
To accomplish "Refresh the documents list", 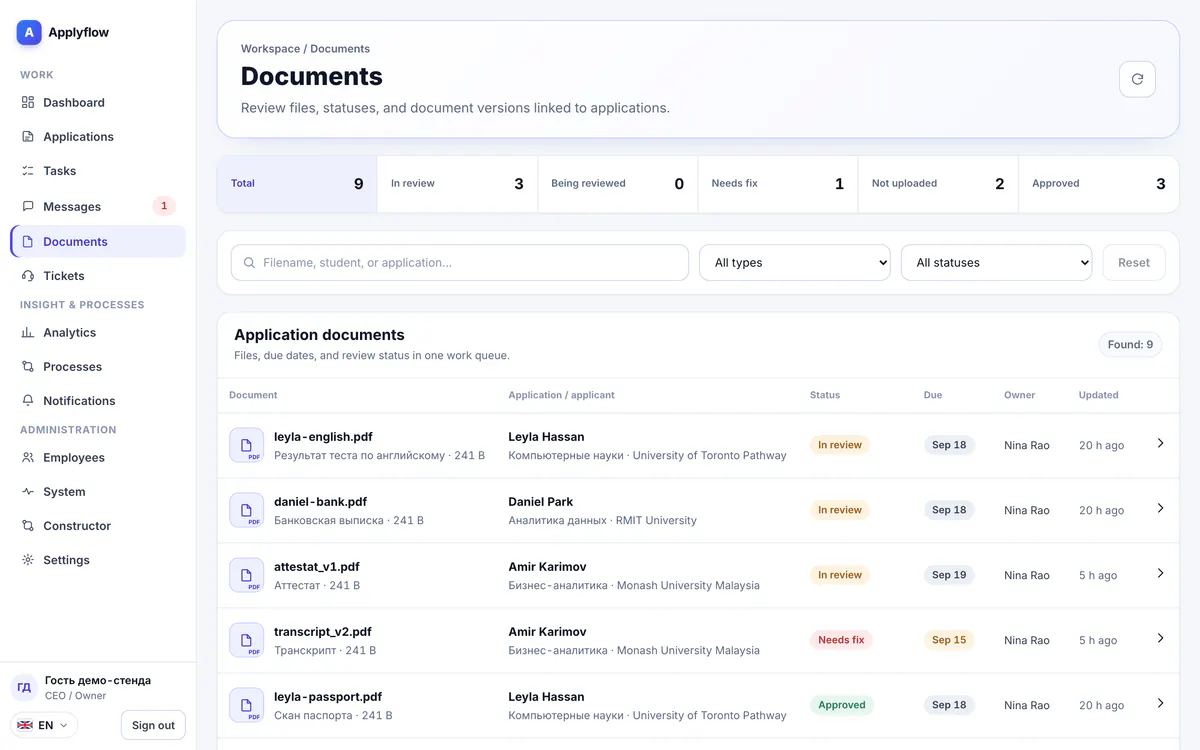I will coord(1137,79).
